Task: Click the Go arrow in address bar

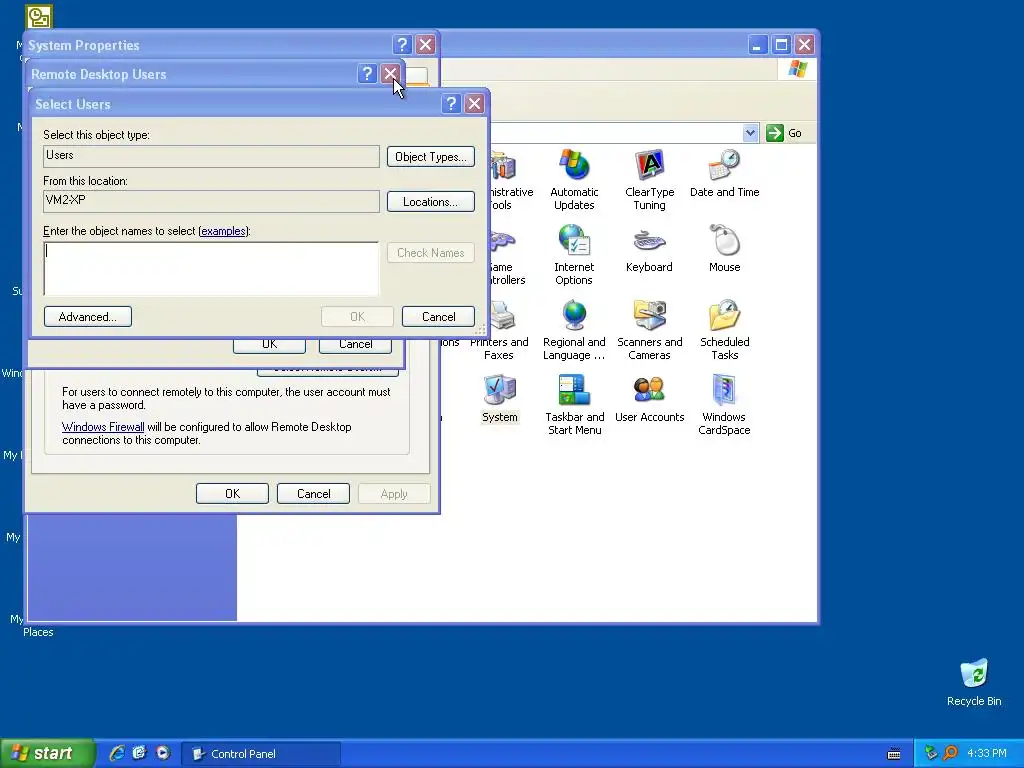Action: [775, 133]
